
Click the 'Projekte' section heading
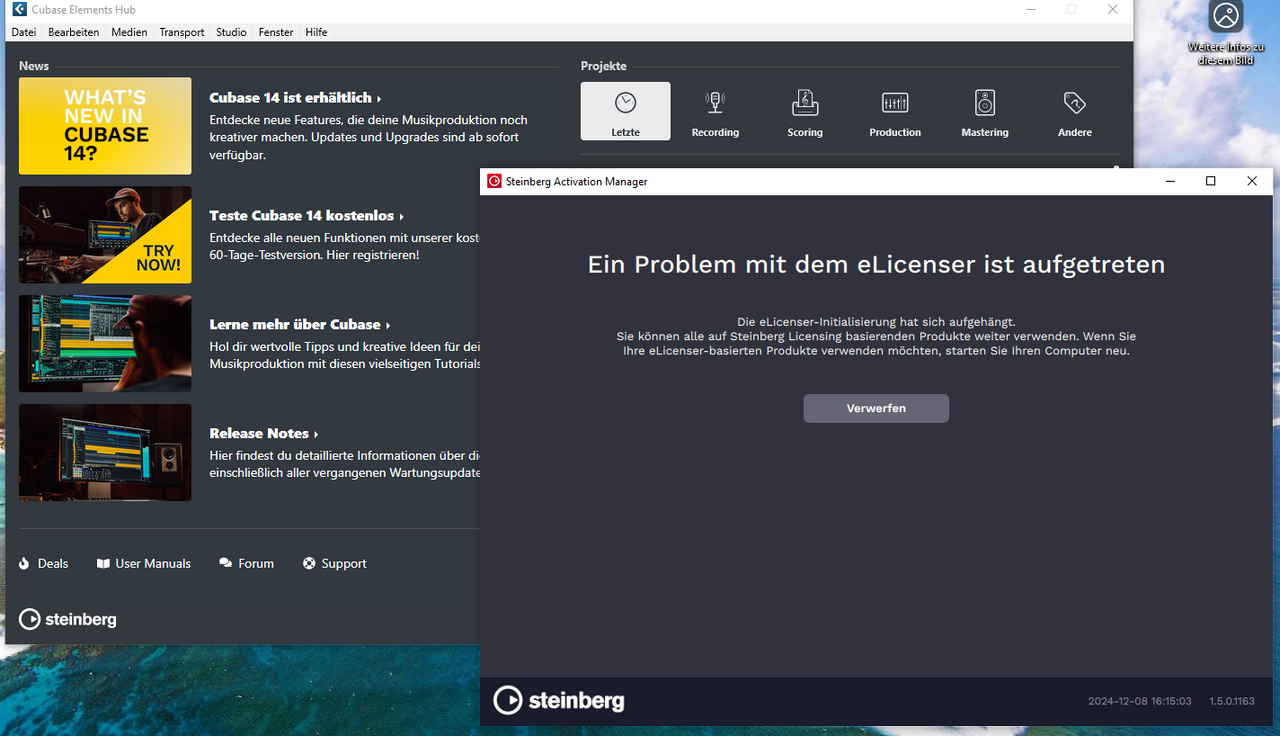pos(604,66)
